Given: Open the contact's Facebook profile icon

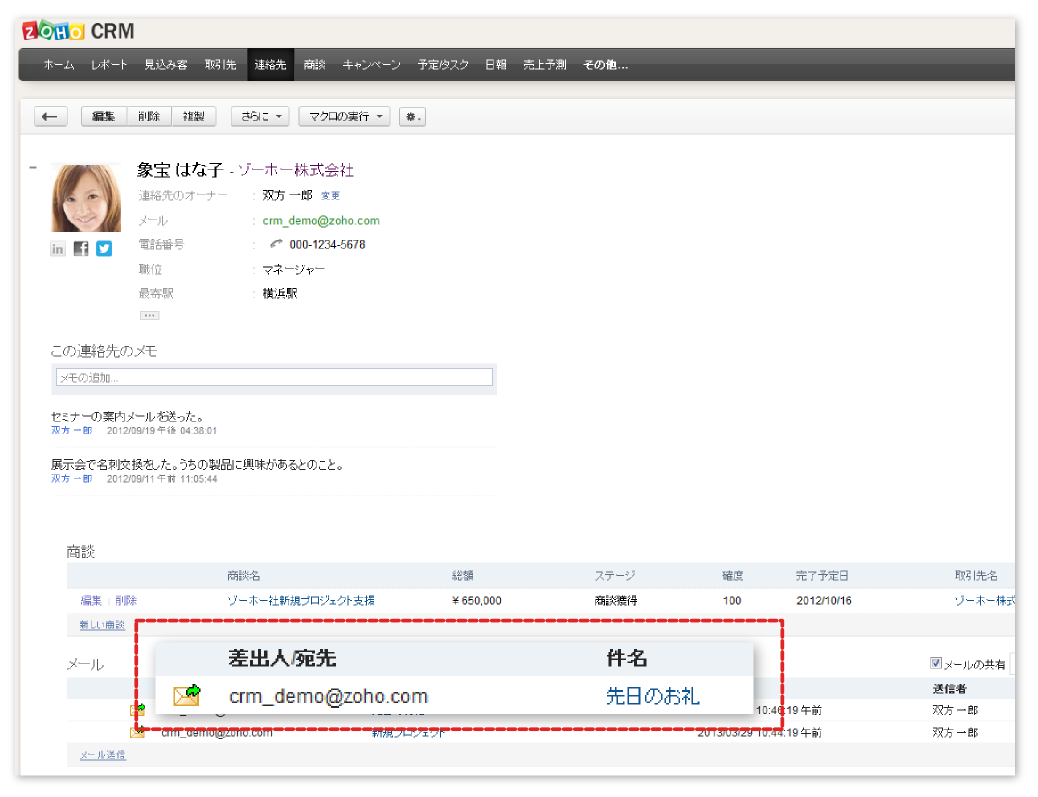Looking at the screenshot, I should click(81, 249).
